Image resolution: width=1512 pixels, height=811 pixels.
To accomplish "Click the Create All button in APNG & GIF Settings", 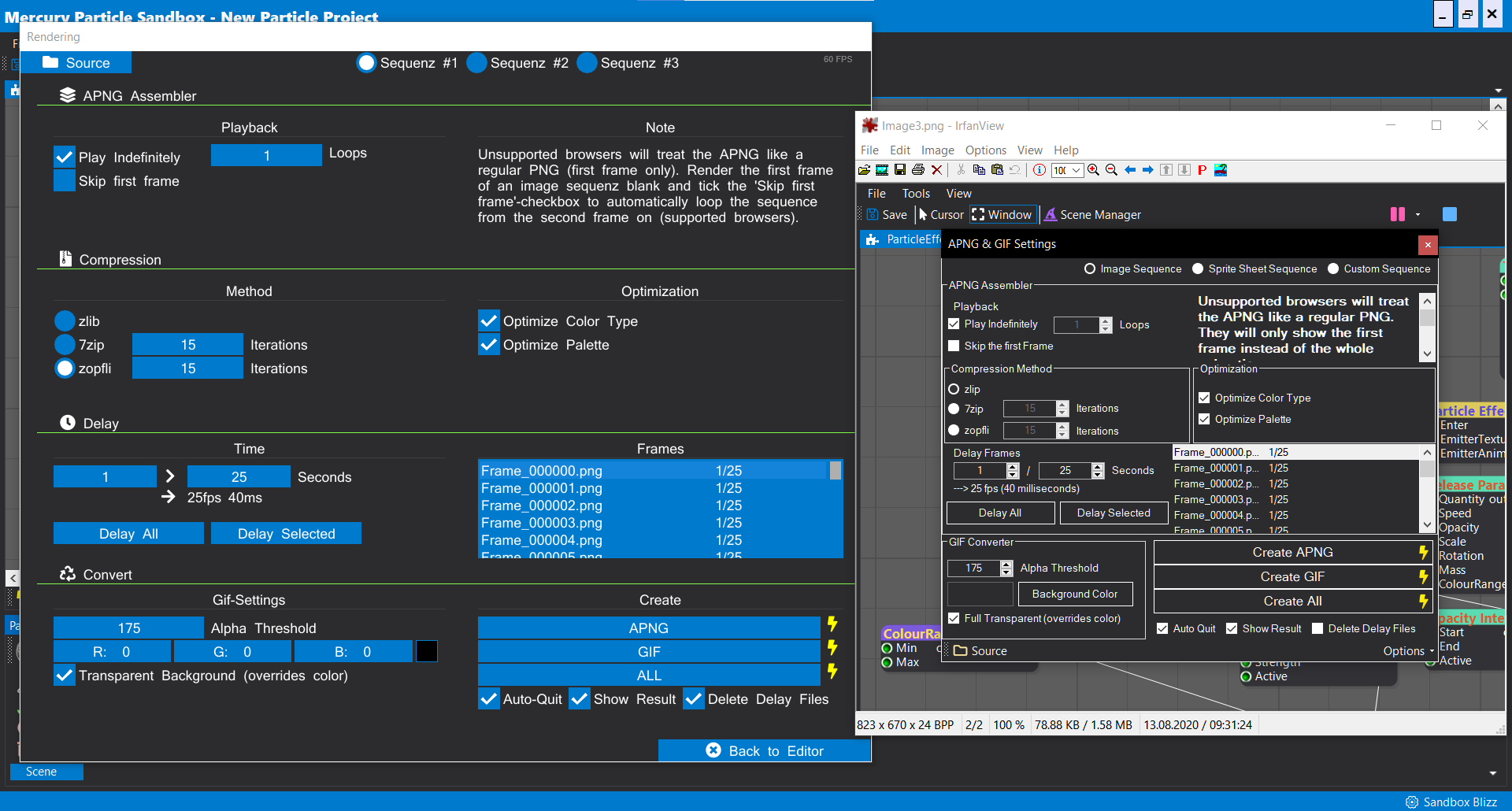I will 1292,601.
